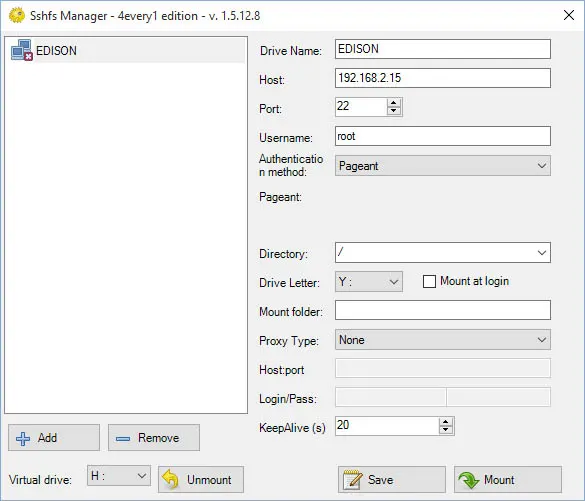Increase KeepAlive seconds with up arrow
Viewport: 585px width, 501px height.
coord(445,422)
